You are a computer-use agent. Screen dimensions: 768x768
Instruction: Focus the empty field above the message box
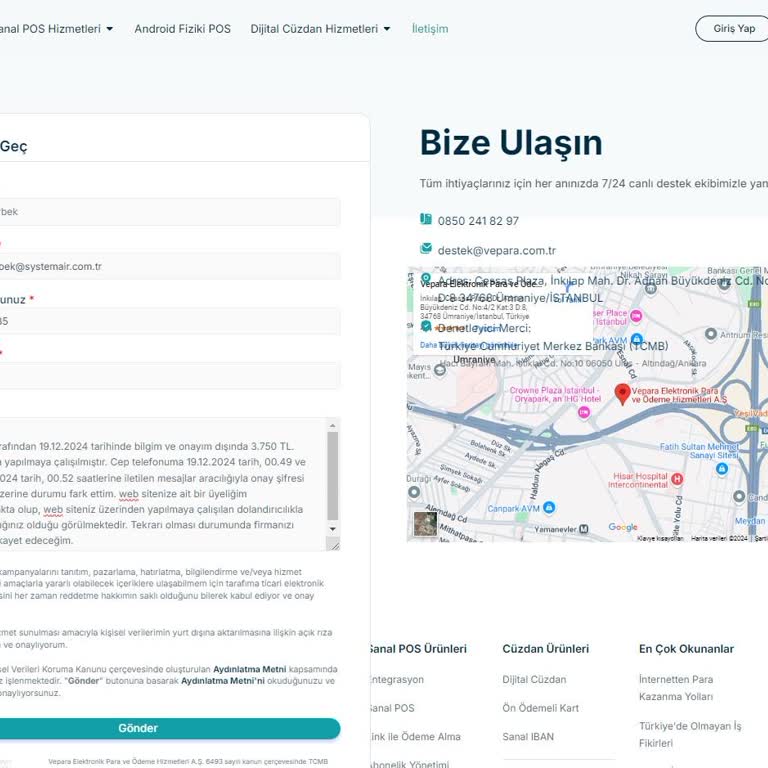click(x=170, y=376)
